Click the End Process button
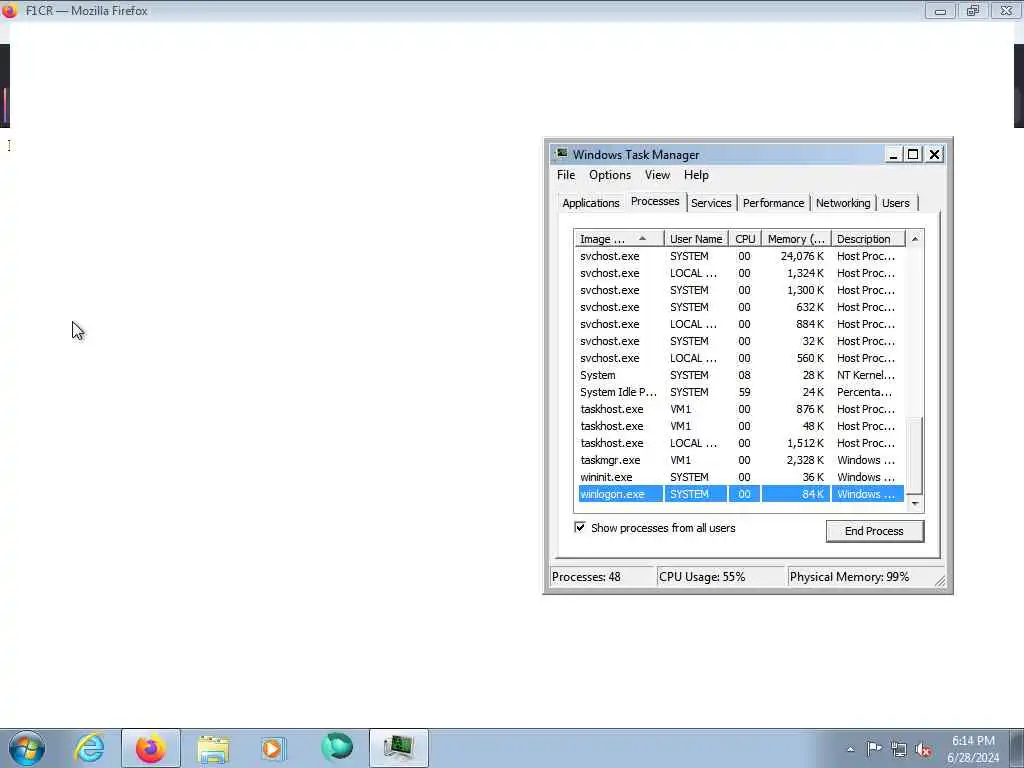The width and height of the screenshot is (1024, 768). (x=874, y=531)
